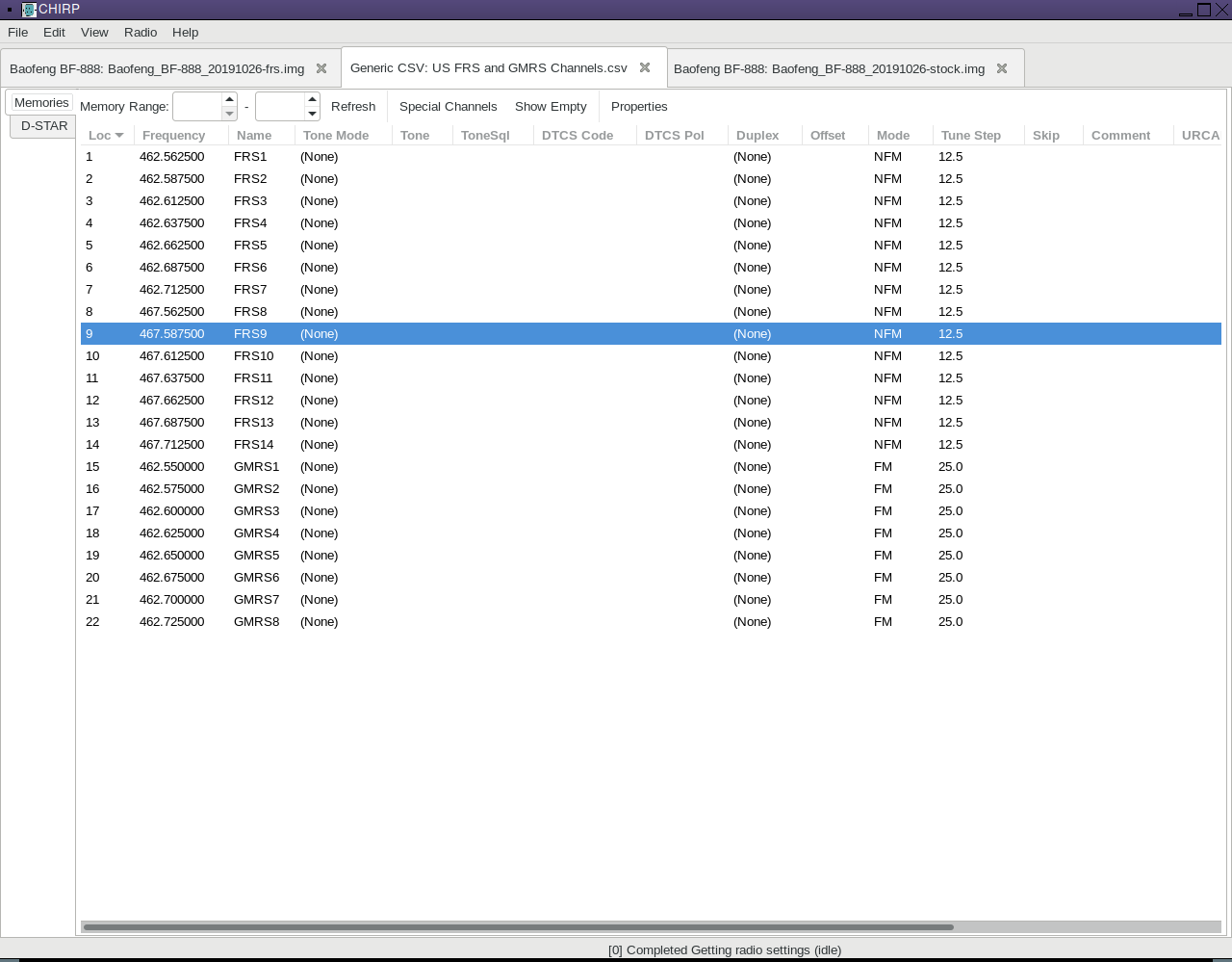
Task: Click the DTCS Pol column header
Action: pos(682,135)
